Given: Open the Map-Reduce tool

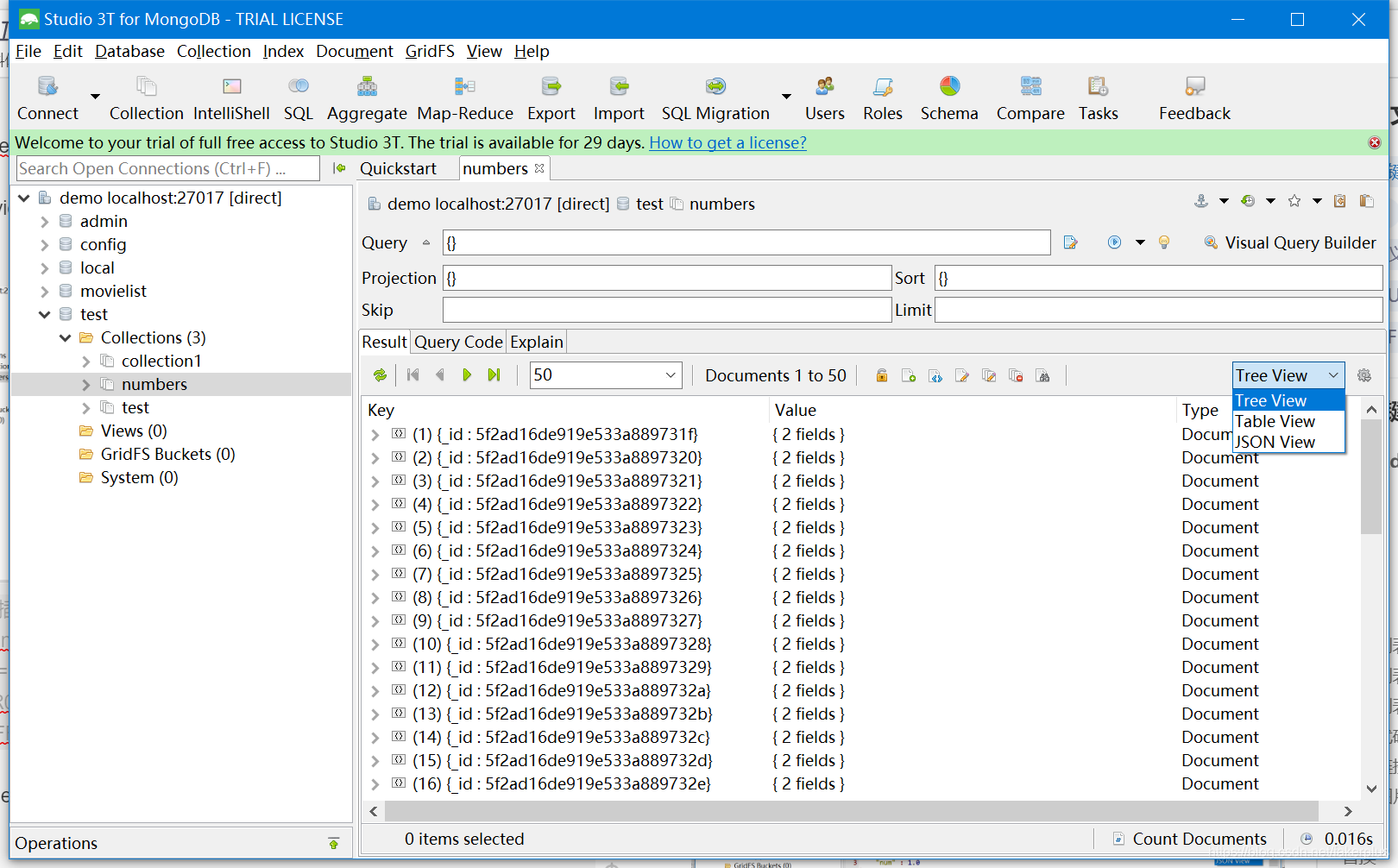Looking at the screenshot, I should pyautogui.click(x=465, y=98).
